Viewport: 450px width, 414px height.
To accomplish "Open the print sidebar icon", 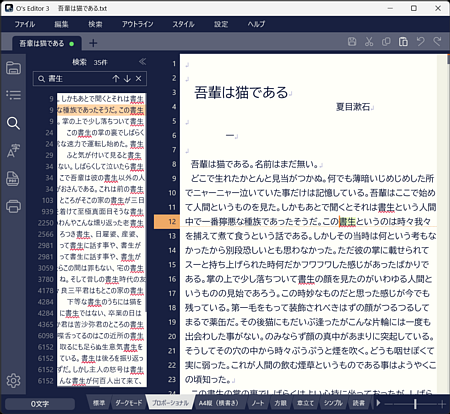I will click(13, 206).
